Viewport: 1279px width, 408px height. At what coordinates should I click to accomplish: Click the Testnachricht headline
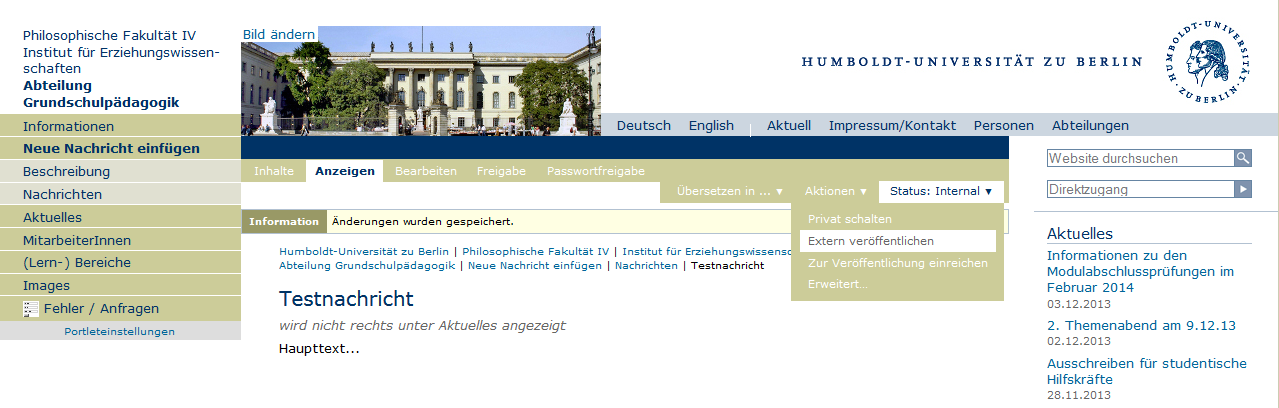tap(346, 299)
